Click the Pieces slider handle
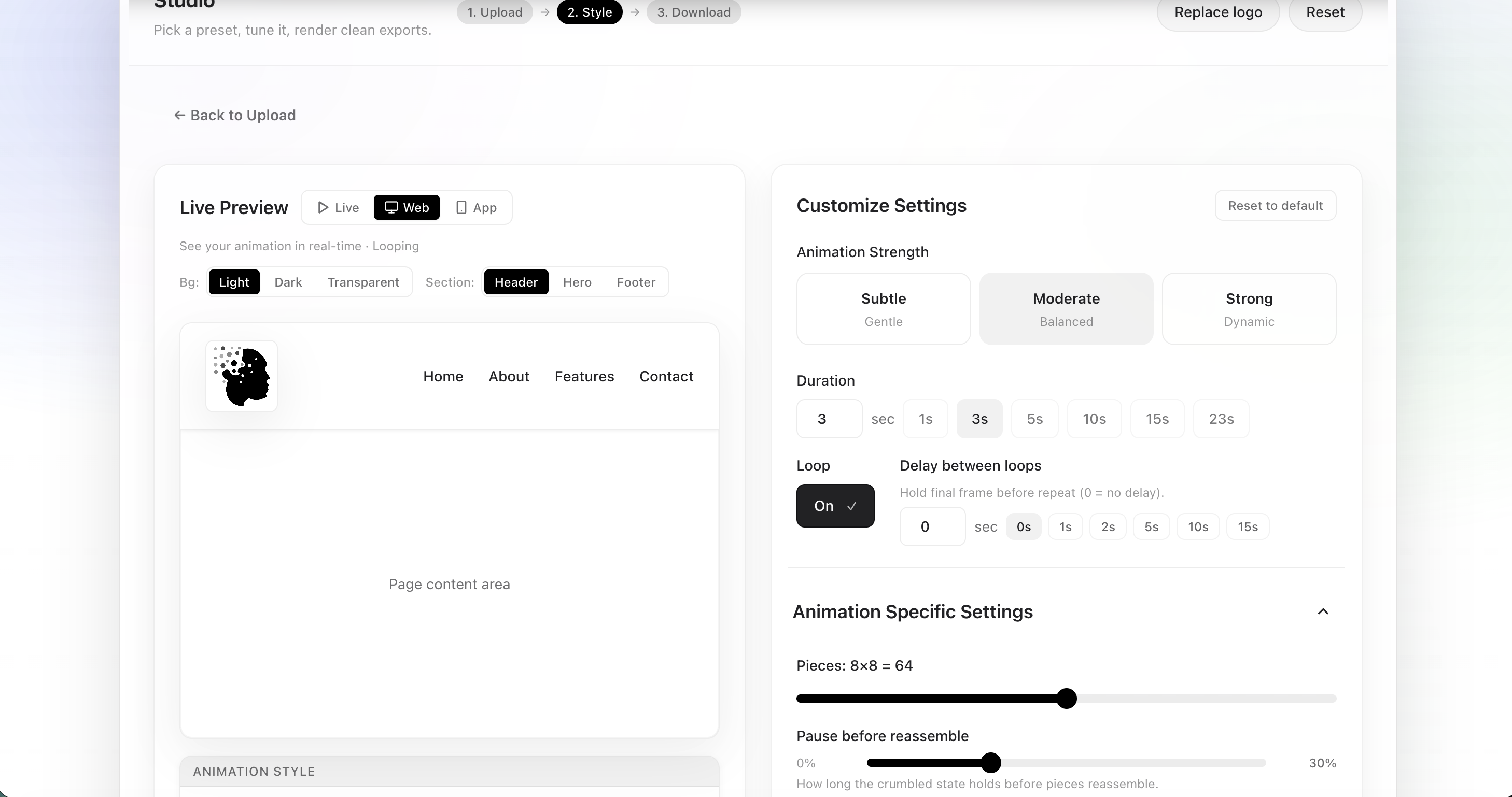The width and height of the screenshot is (1512, 797). [1067, 698]
